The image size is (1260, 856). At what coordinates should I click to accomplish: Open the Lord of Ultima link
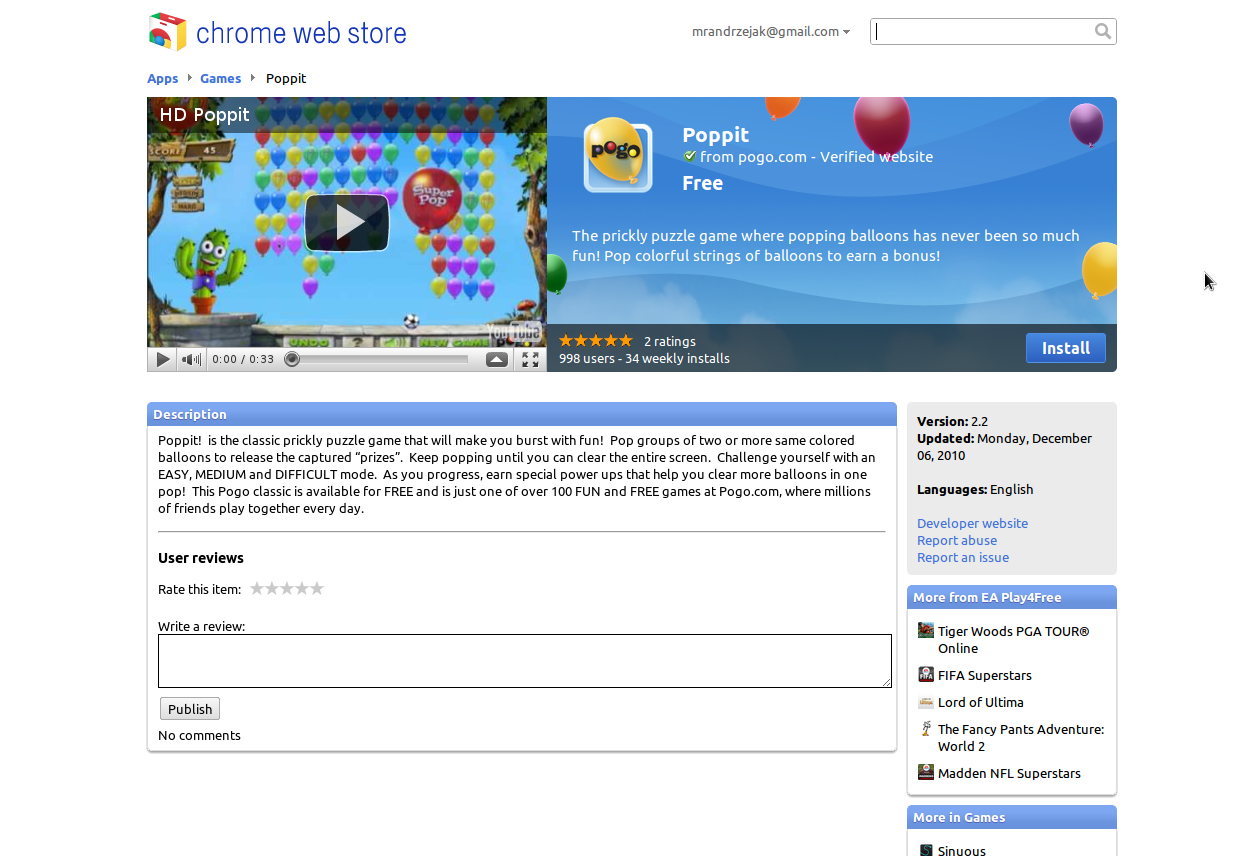(981, 702)
